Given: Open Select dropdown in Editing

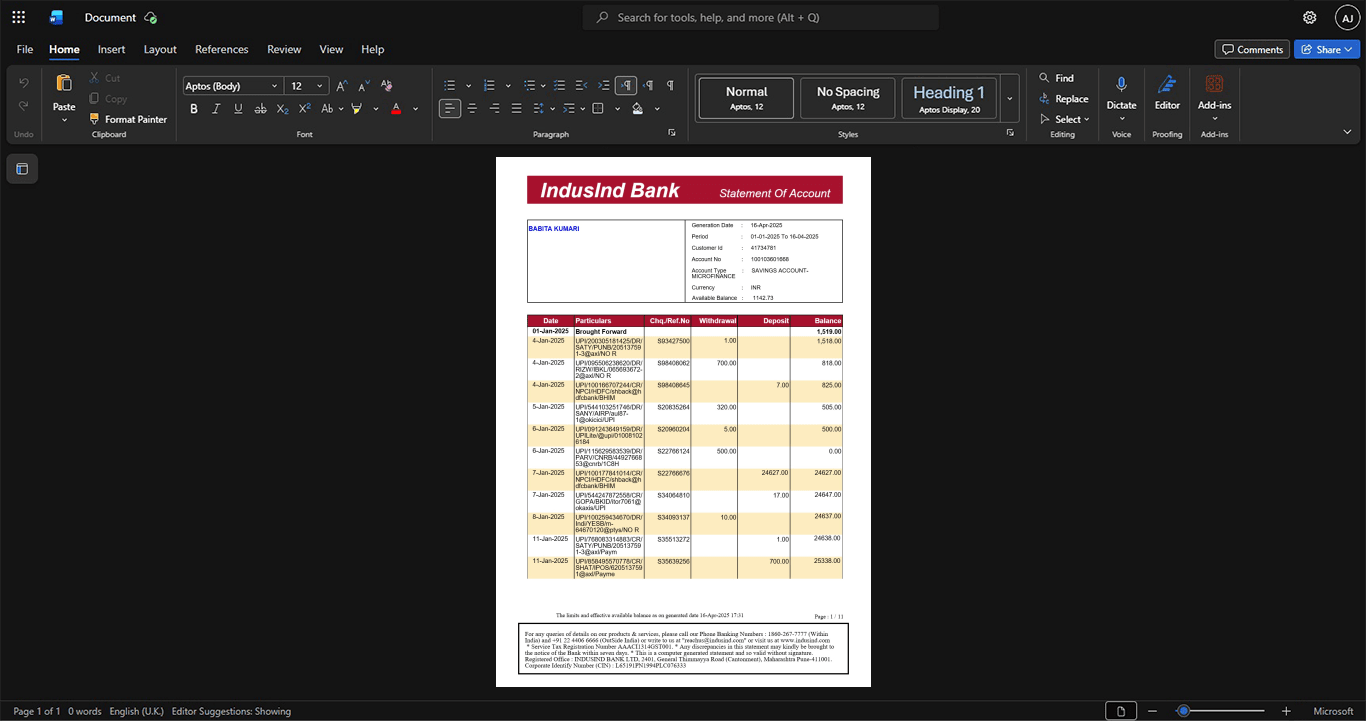Looking at the screenshot, I should click(1064, 119).
